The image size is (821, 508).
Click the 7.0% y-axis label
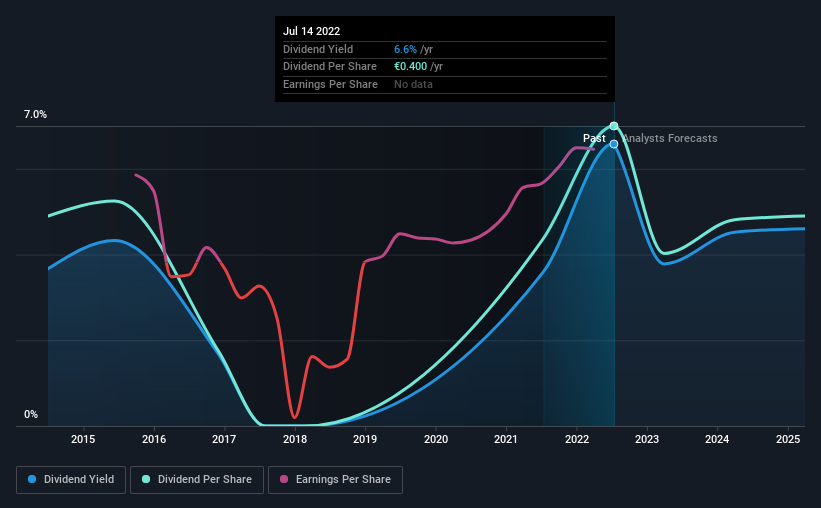pyautogui.click(x=35, y=115)
